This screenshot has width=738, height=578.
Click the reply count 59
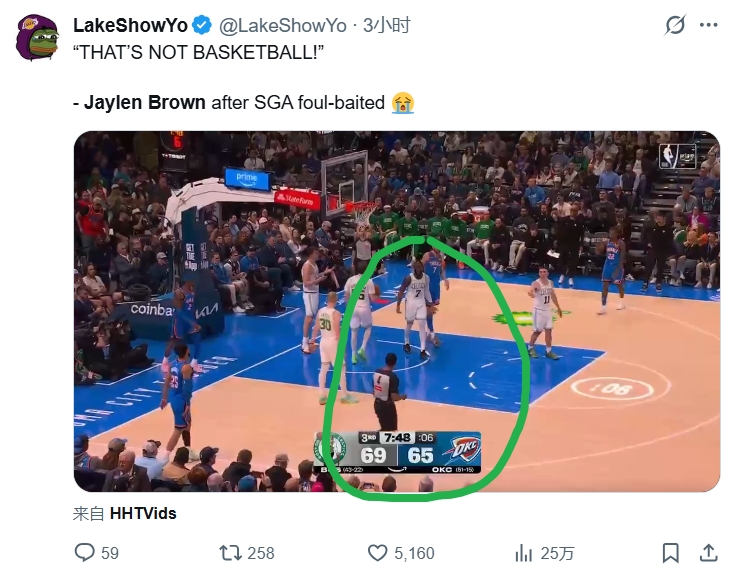(x=110, y=553)
